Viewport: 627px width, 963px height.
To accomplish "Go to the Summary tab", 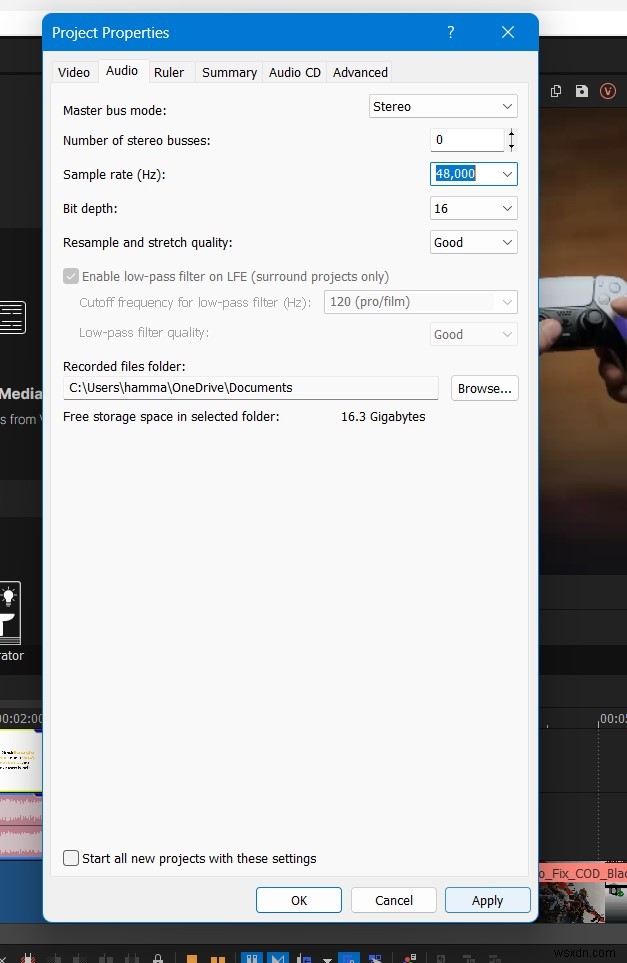I will [x=229, y=72].
